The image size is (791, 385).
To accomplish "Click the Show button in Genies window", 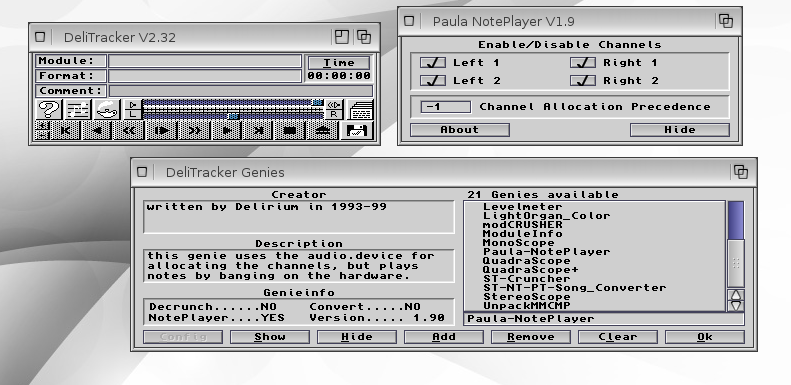I will [270, 337].
